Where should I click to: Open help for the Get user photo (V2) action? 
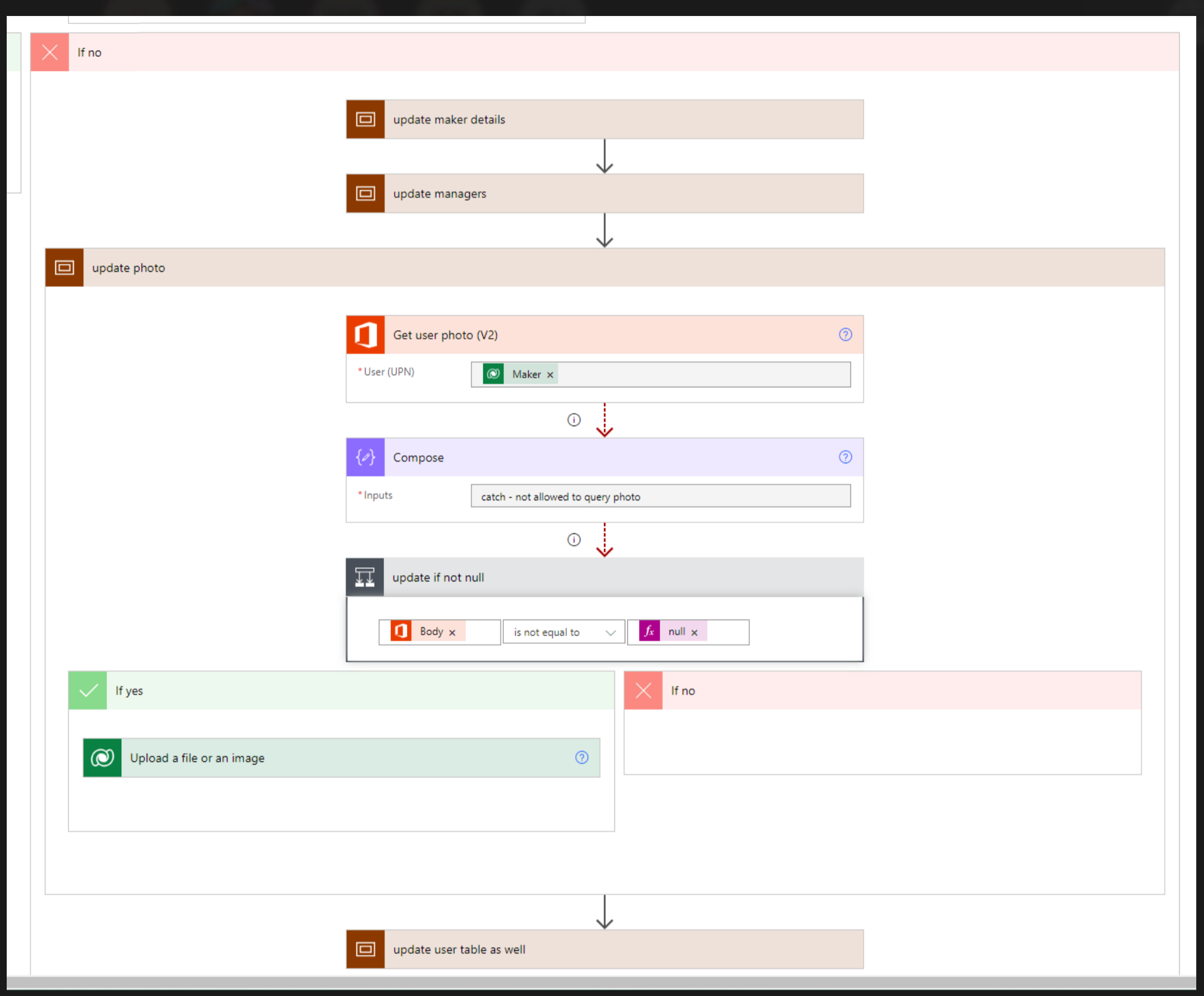[x=845, y=335]
